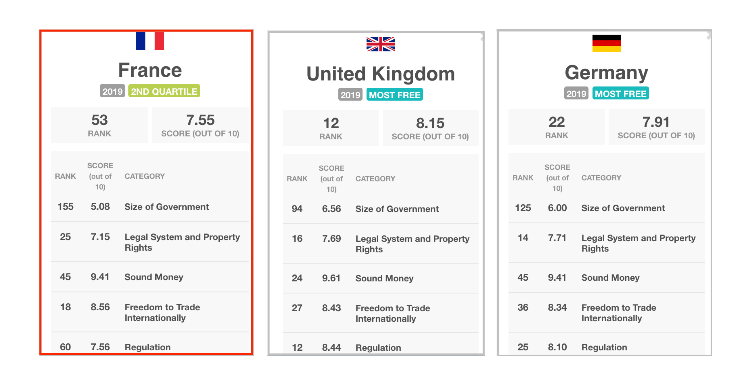Open the United Kingdom country title
Viewport: 730px width, 375px height.
pos(380,74)
